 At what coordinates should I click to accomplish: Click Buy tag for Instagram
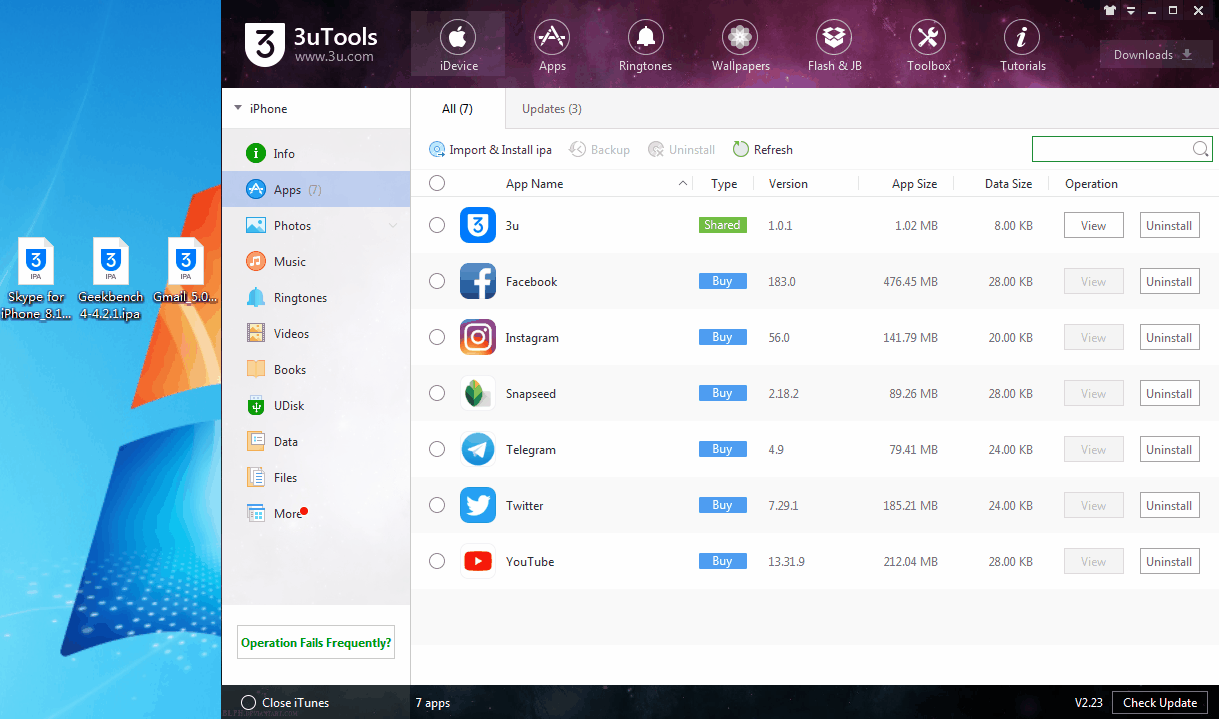[x=722, y=337]
